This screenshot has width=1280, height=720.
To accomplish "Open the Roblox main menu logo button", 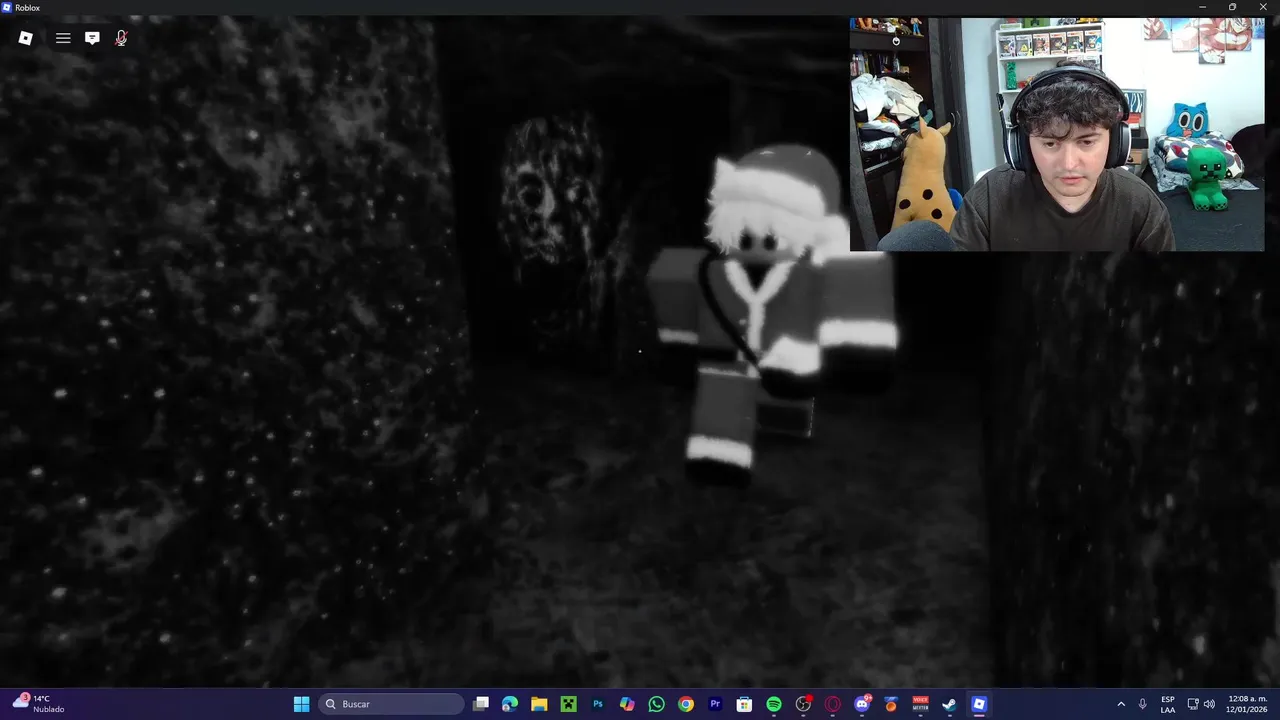I will point(26,38).
